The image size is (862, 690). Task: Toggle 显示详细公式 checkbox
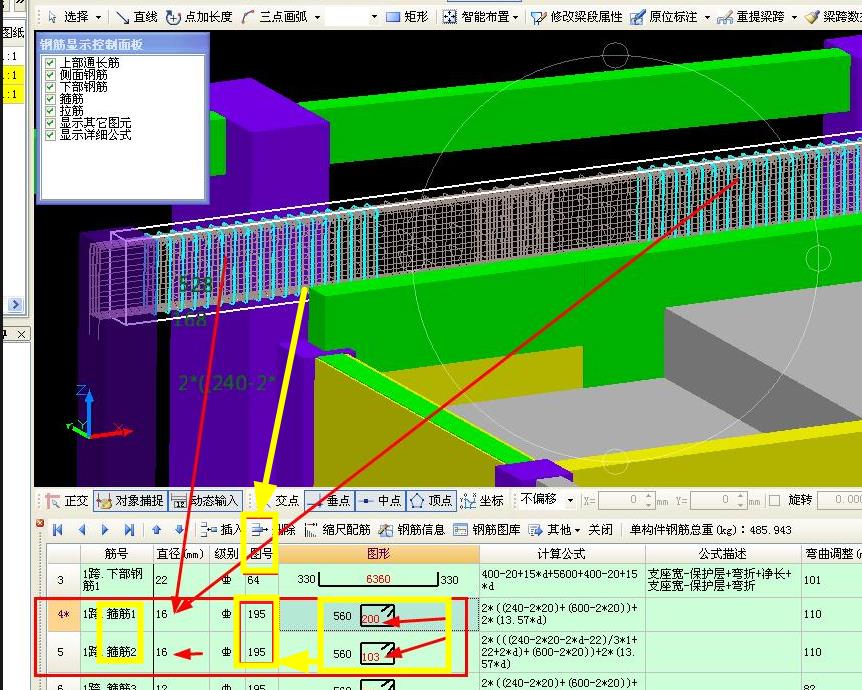pos(50,135)
